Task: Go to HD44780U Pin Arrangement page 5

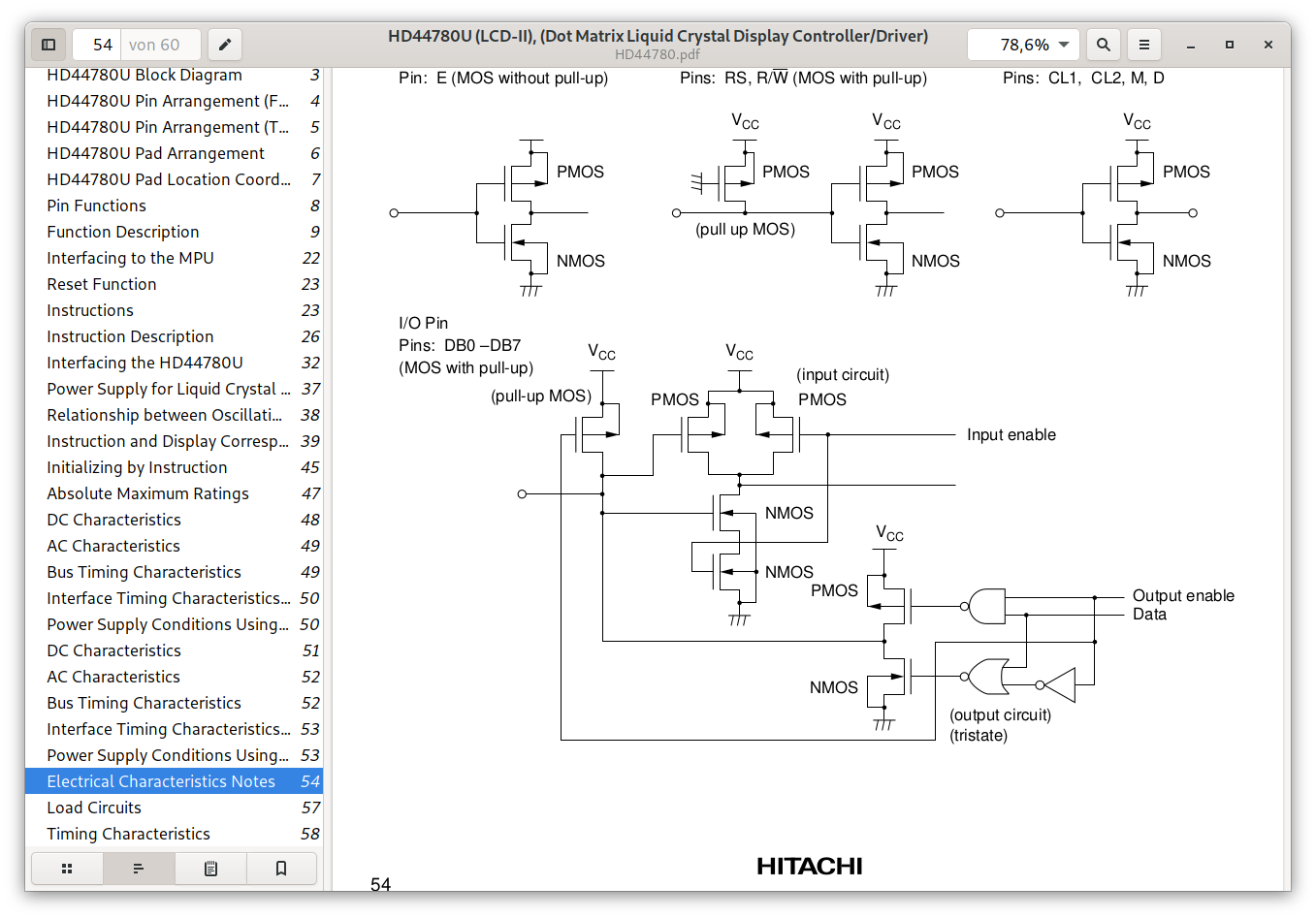Action: [x=174, y=127]
